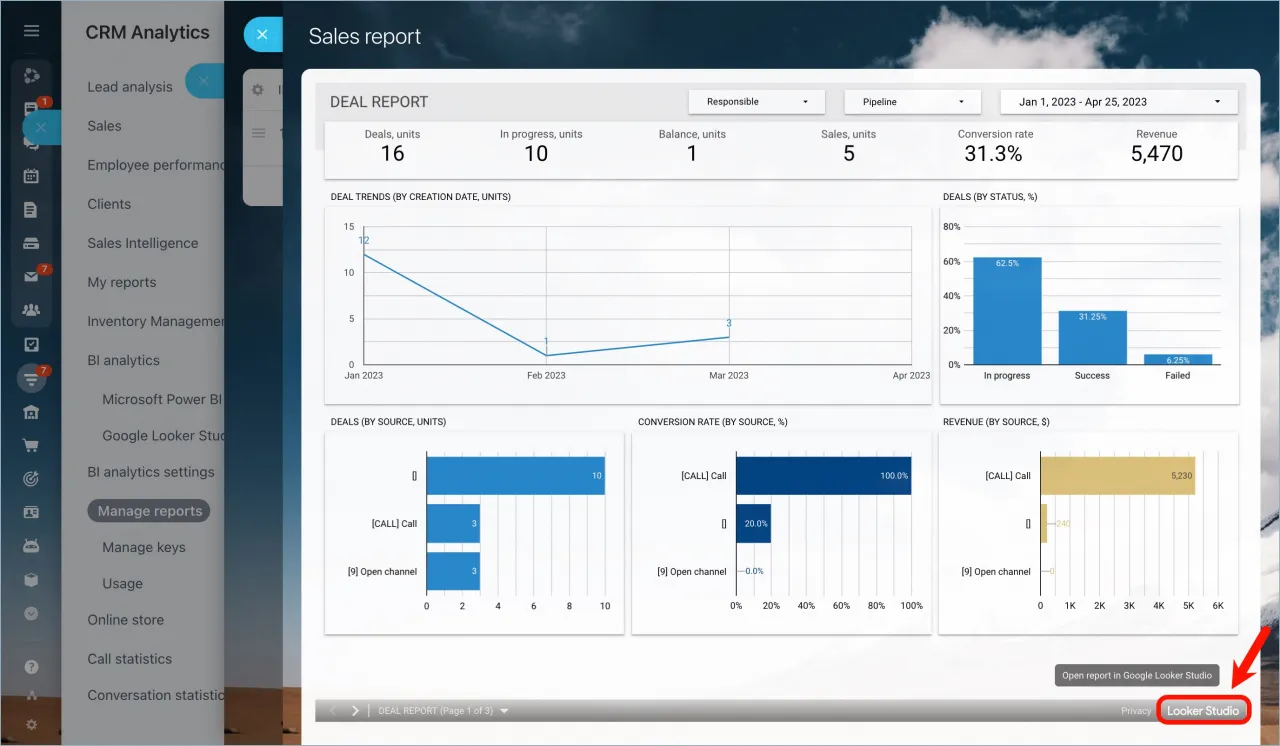Click the shopping cart sidebar icon

pyautogui.click(x=31, y=446)
